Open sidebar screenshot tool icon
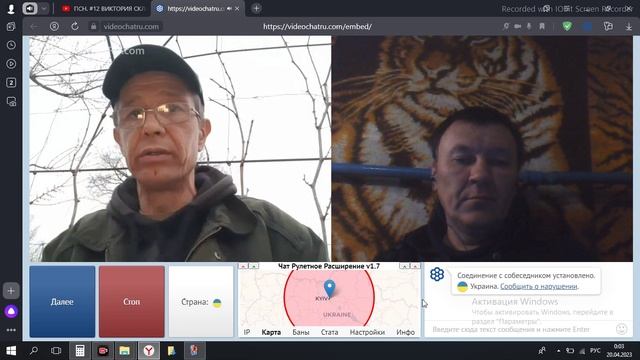Image resolution: width=640 pixels, height=360 pixels. click(11, 101)
